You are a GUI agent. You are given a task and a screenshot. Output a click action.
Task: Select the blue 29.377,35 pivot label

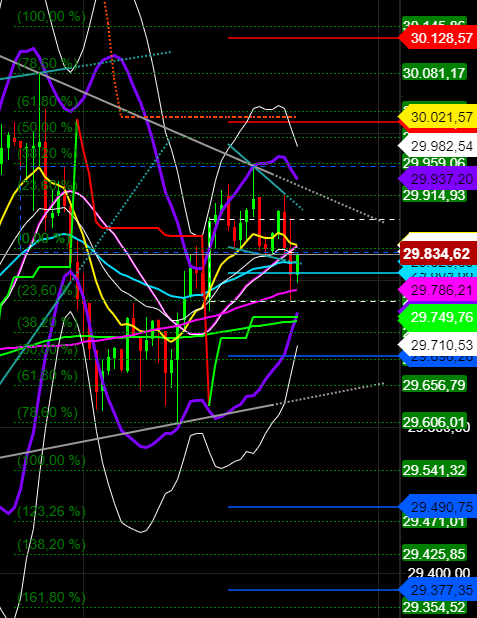(x=439, y=590)
